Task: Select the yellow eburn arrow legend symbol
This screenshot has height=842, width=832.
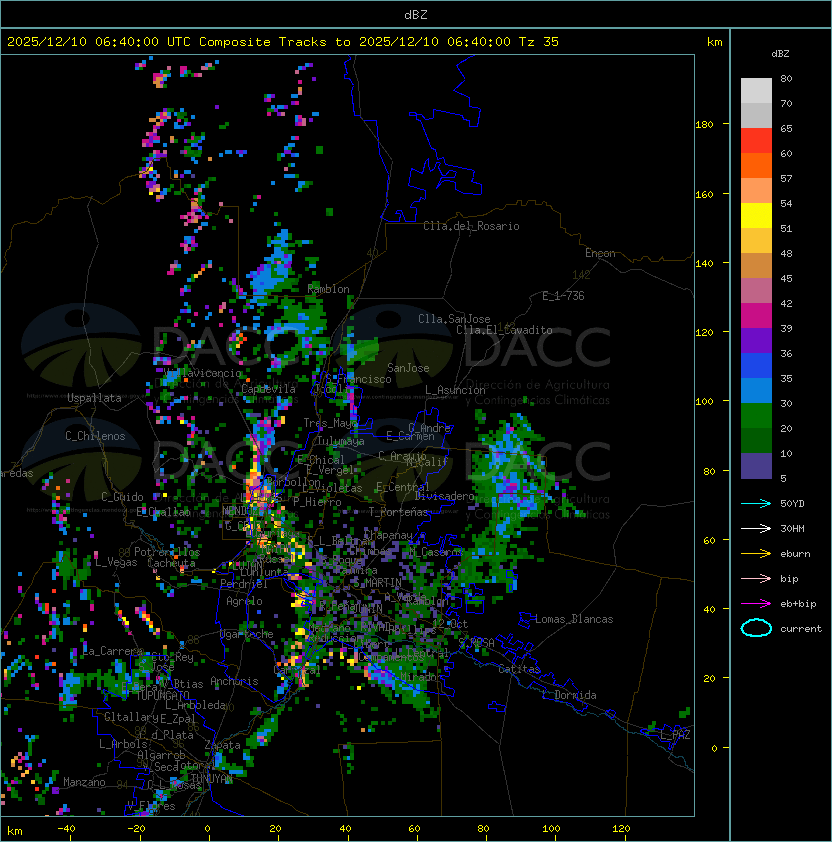Action: pyautogui.click(x=756, y=554)
